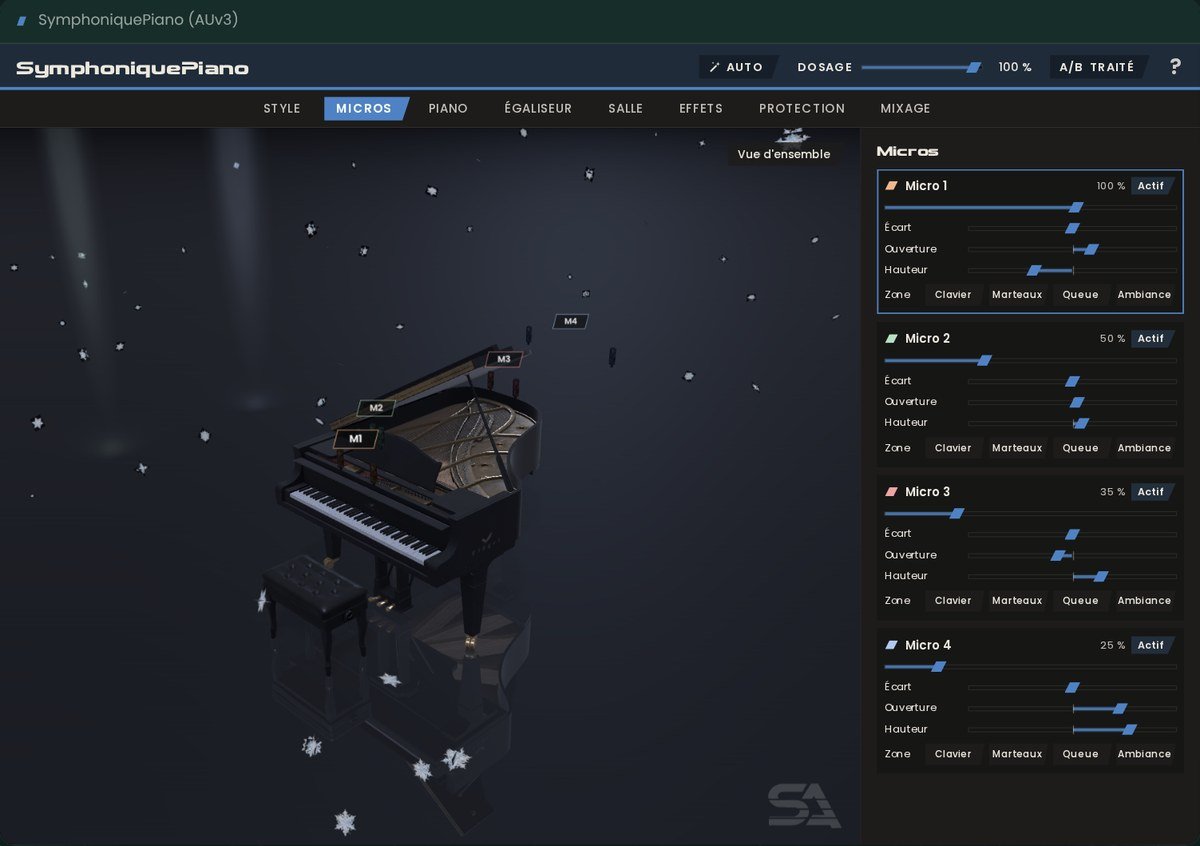Image resolution: width=1200 pixels, height=846 pixels.
Task: Open the Effets tab
Action: [701, 108]
